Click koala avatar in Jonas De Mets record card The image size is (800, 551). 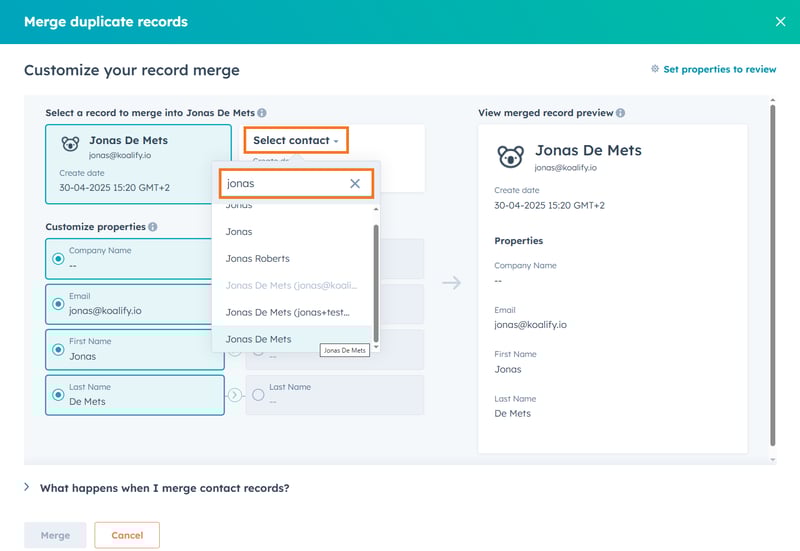pyautogui.click(x=70, y=144)
